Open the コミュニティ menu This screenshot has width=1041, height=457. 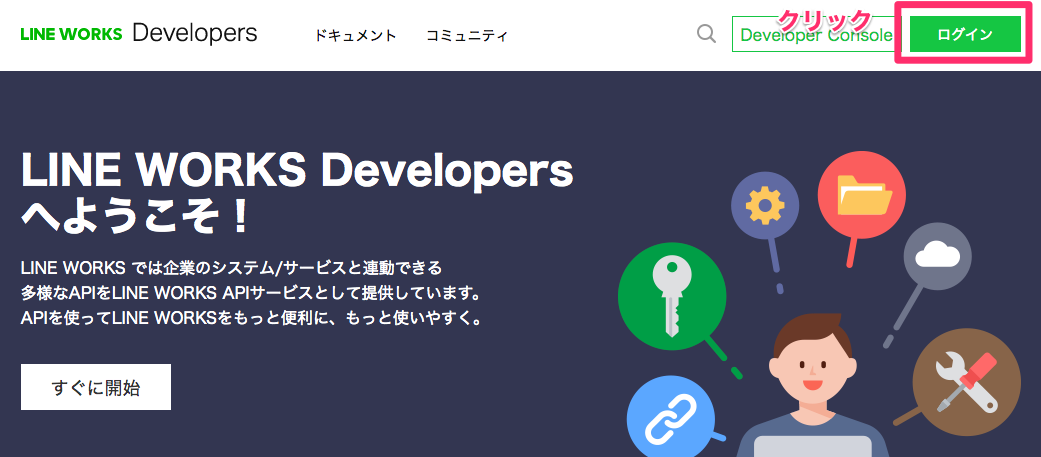point(467,36)
